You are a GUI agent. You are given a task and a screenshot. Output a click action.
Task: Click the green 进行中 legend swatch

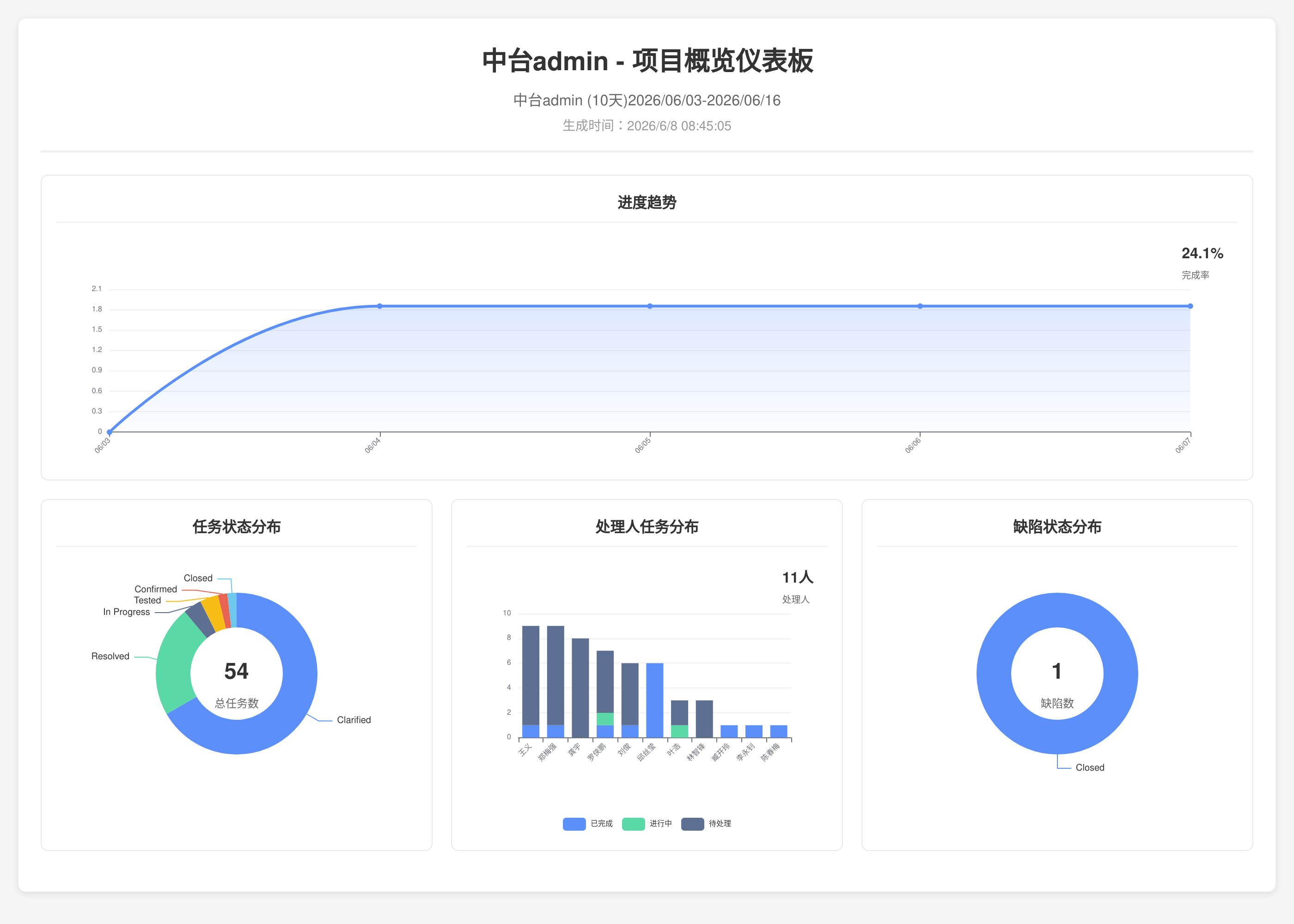pyautogui.click(x=633, y=823)
